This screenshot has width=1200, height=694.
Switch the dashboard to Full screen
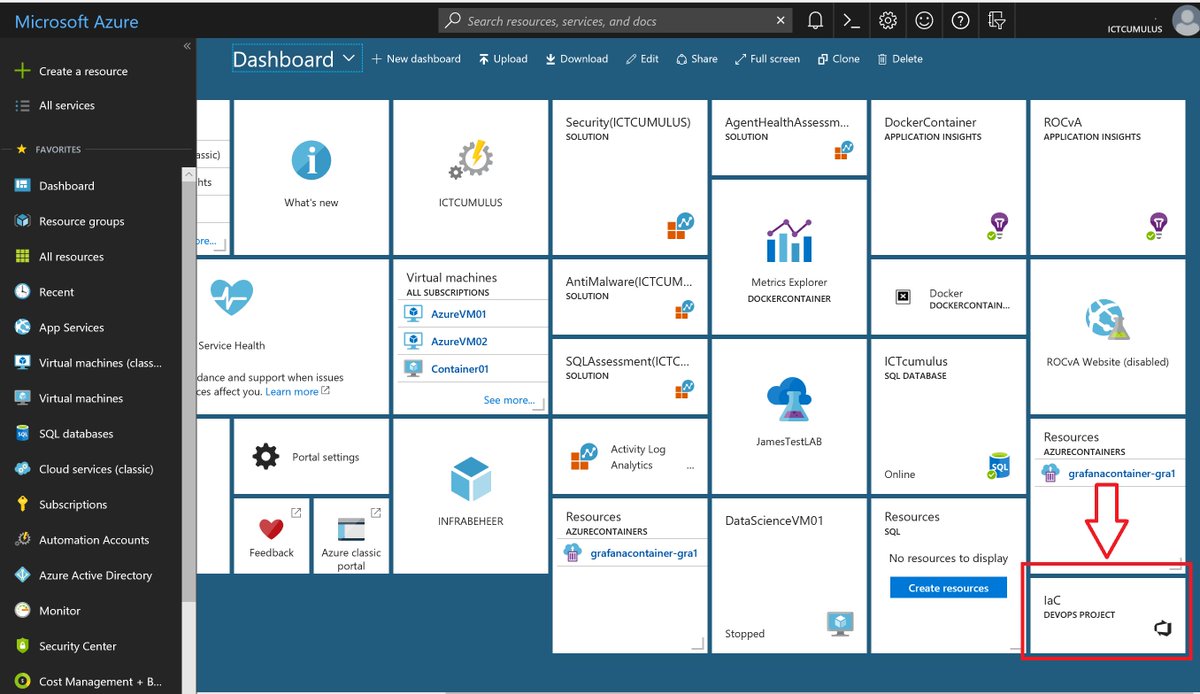[767, 59]
